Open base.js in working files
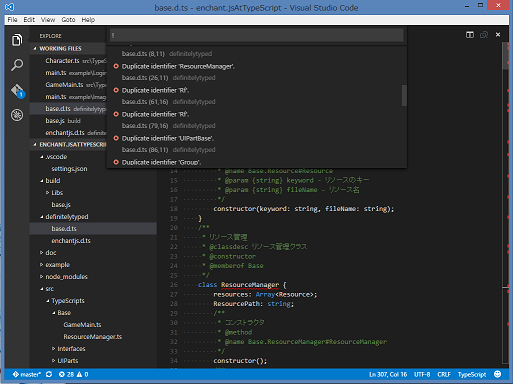This screenshot has width=513, height=384. coord(68,121)
